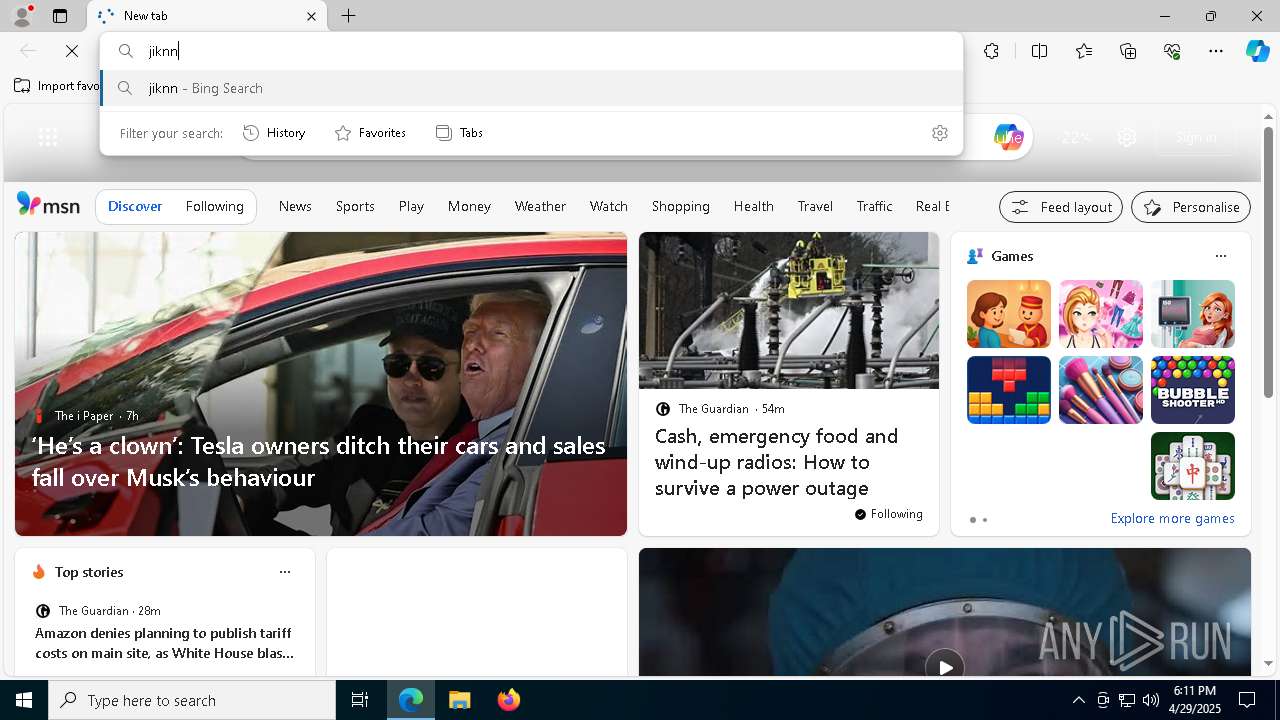Open Amazon denies tariff costs story
This screenshot has width=1280, height=720.
tap(164, 643)
